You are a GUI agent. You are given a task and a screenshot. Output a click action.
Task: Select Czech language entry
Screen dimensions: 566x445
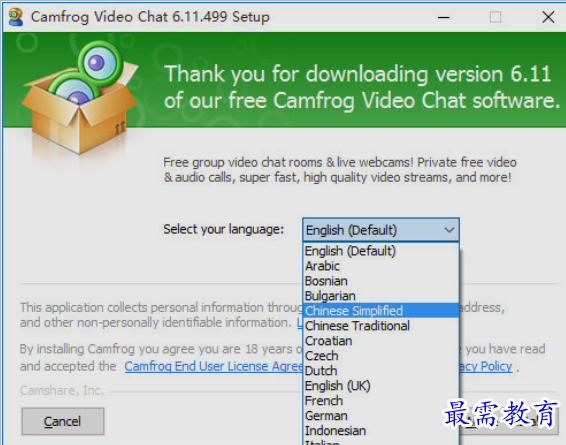[x=381, y=356]
